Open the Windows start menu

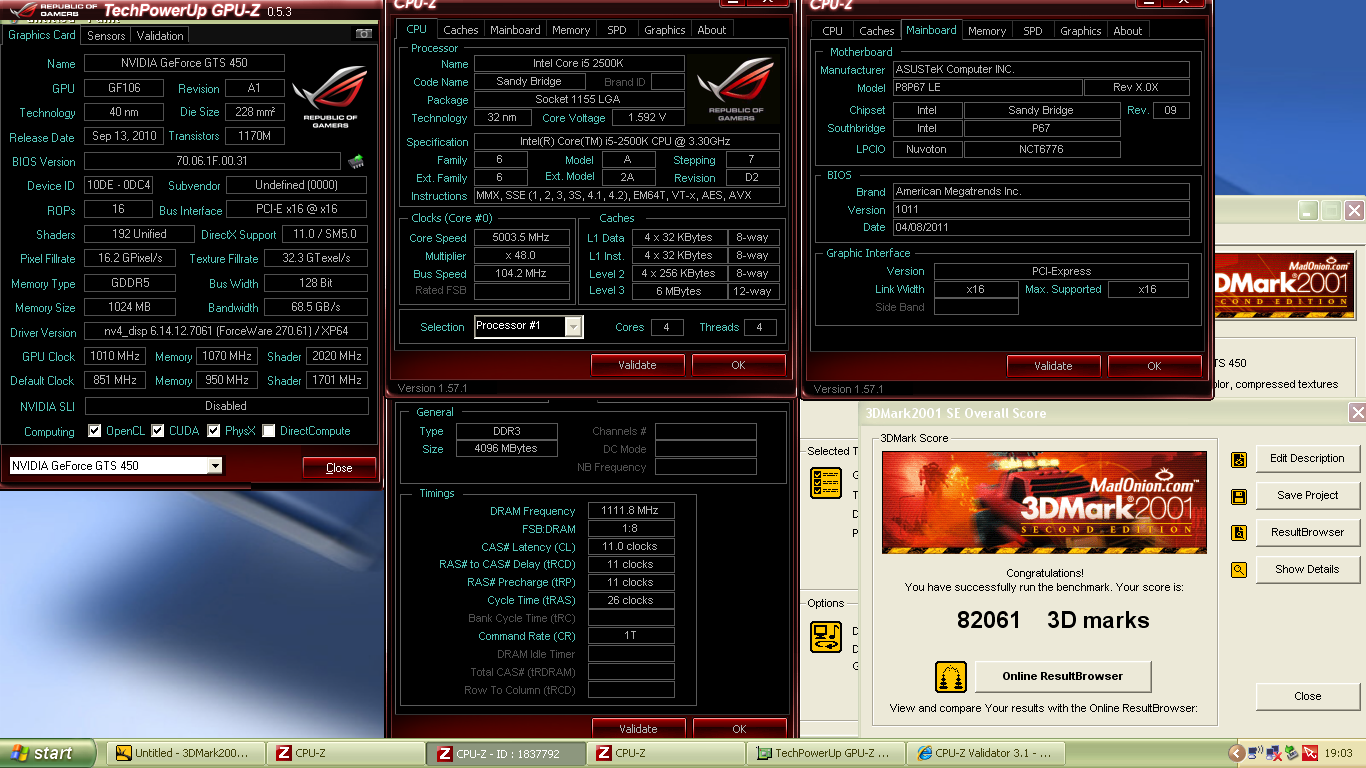(48, 753)
